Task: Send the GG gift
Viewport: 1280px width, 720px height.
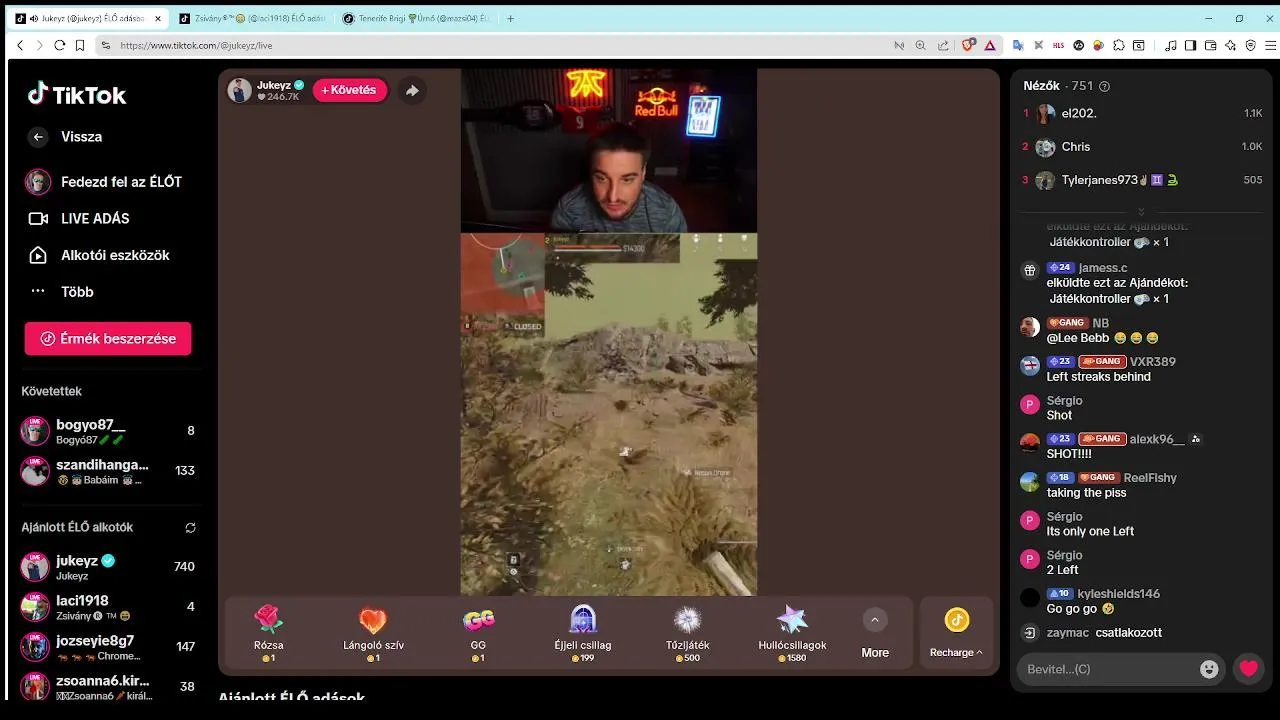Action: [478, 634]
